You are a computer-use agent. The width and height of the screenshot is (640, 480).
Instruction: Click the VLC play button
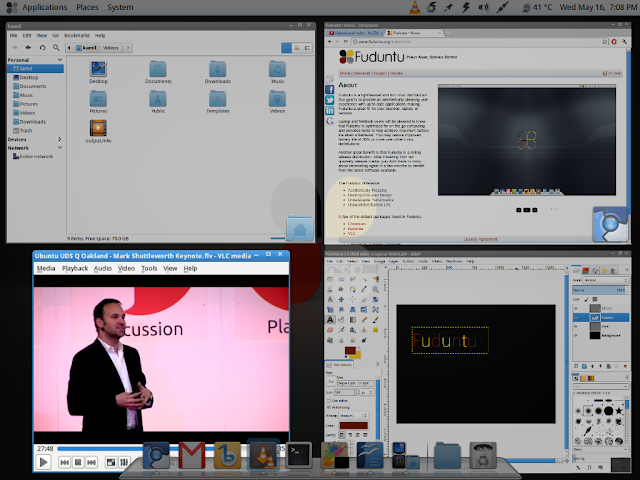(x=43, y=462)
